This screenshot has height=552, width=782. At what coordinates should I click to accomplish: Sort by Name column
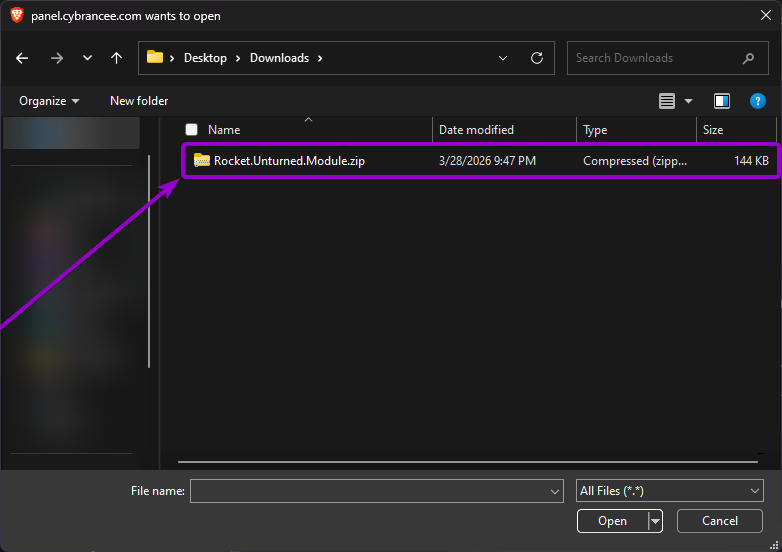pos(224,130)
